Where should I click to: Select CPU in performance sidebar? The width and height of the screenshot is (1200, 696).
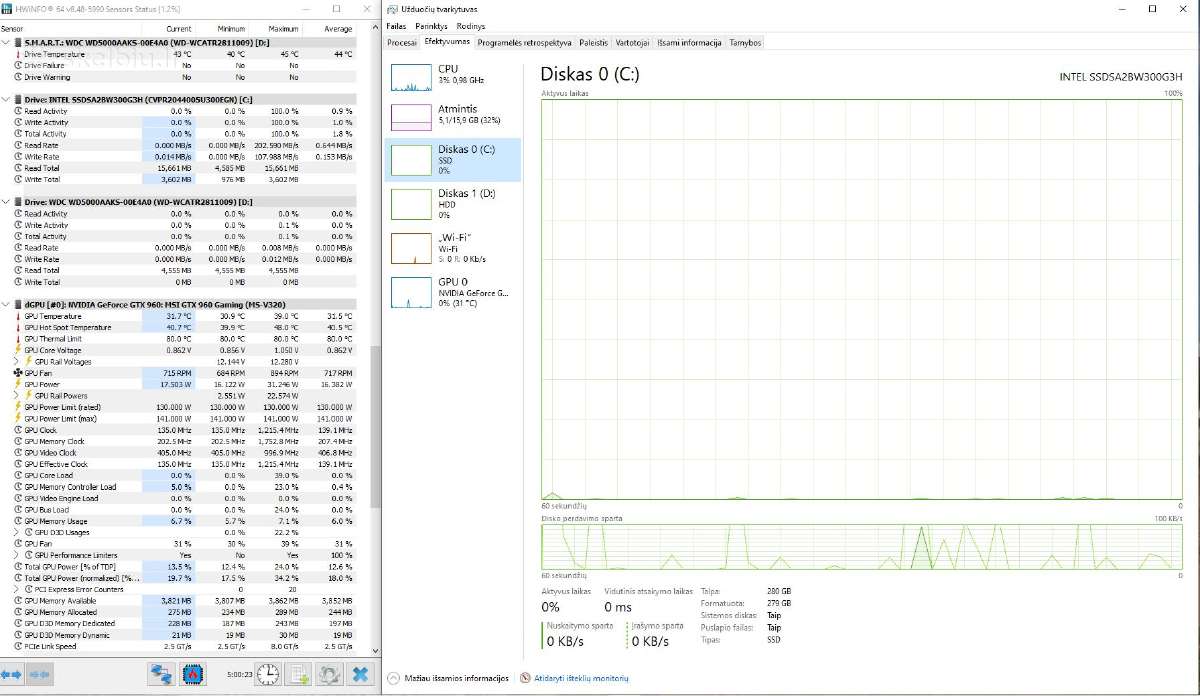(x=454, y=75)
